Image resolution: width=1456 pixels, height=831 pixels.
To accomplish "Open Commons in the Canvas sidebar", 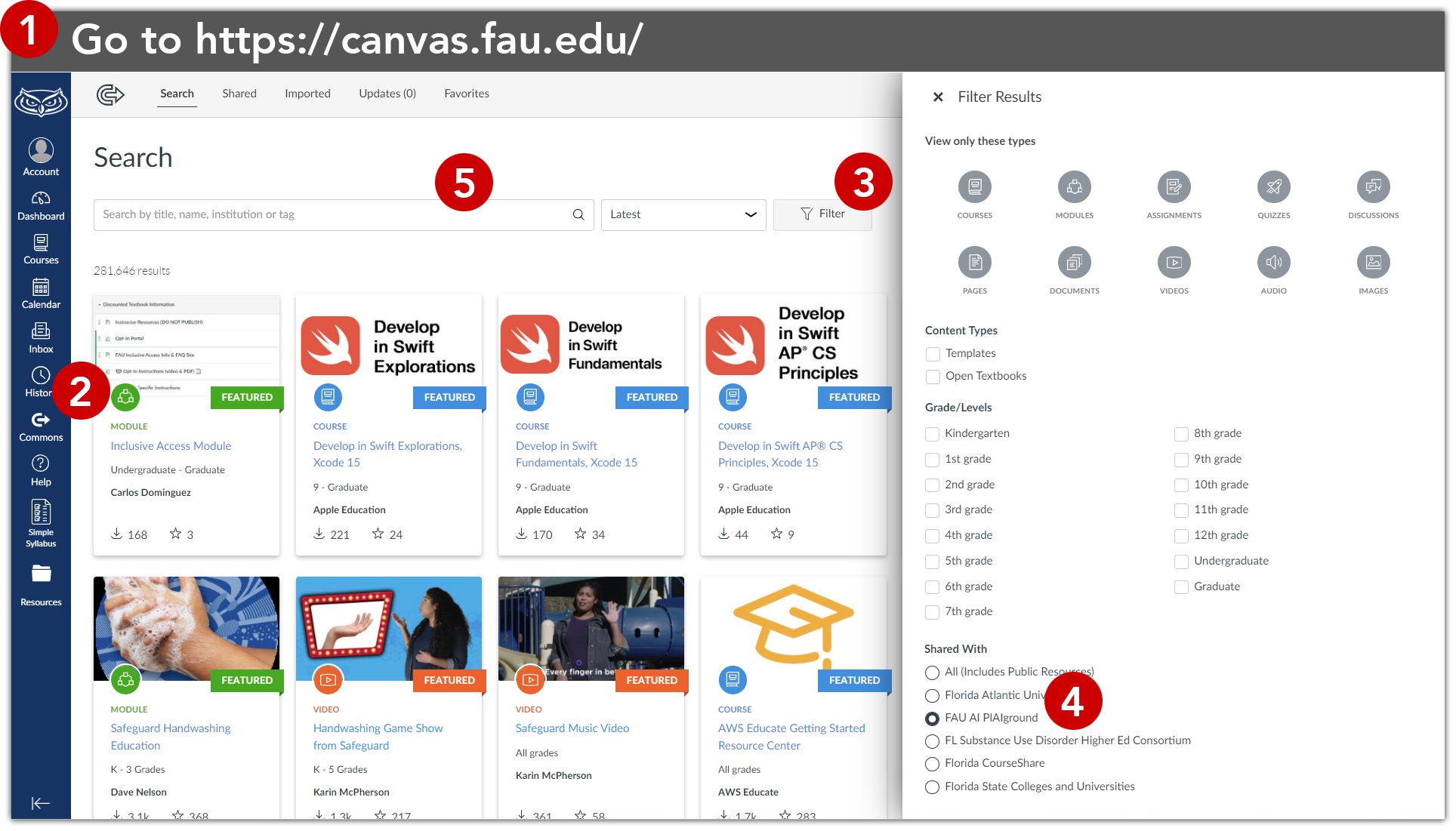I will [x=41, y=426].
